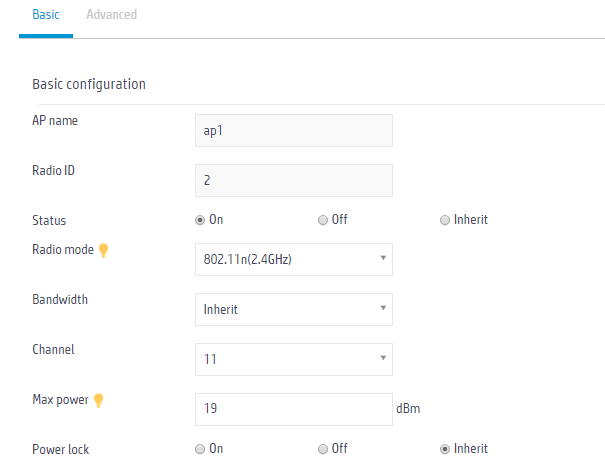
Task: Enable Power lock On option
Action: point(200,449)
